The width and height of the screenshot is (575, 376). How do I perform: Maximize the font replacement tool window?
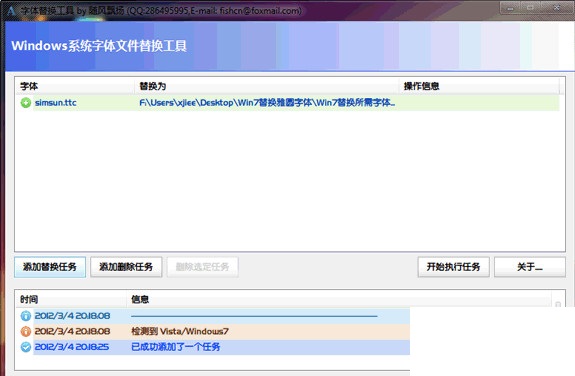(530, 8)
